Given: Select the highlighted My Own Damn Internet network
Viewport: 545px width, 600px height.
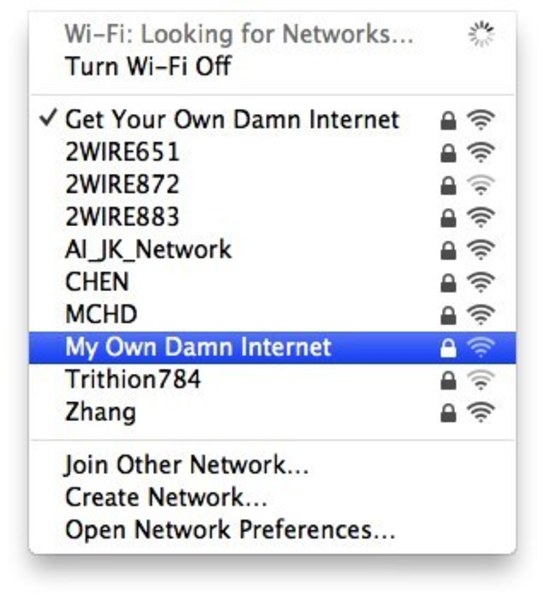Looking at the screenshot, I should tap(272, 347).
